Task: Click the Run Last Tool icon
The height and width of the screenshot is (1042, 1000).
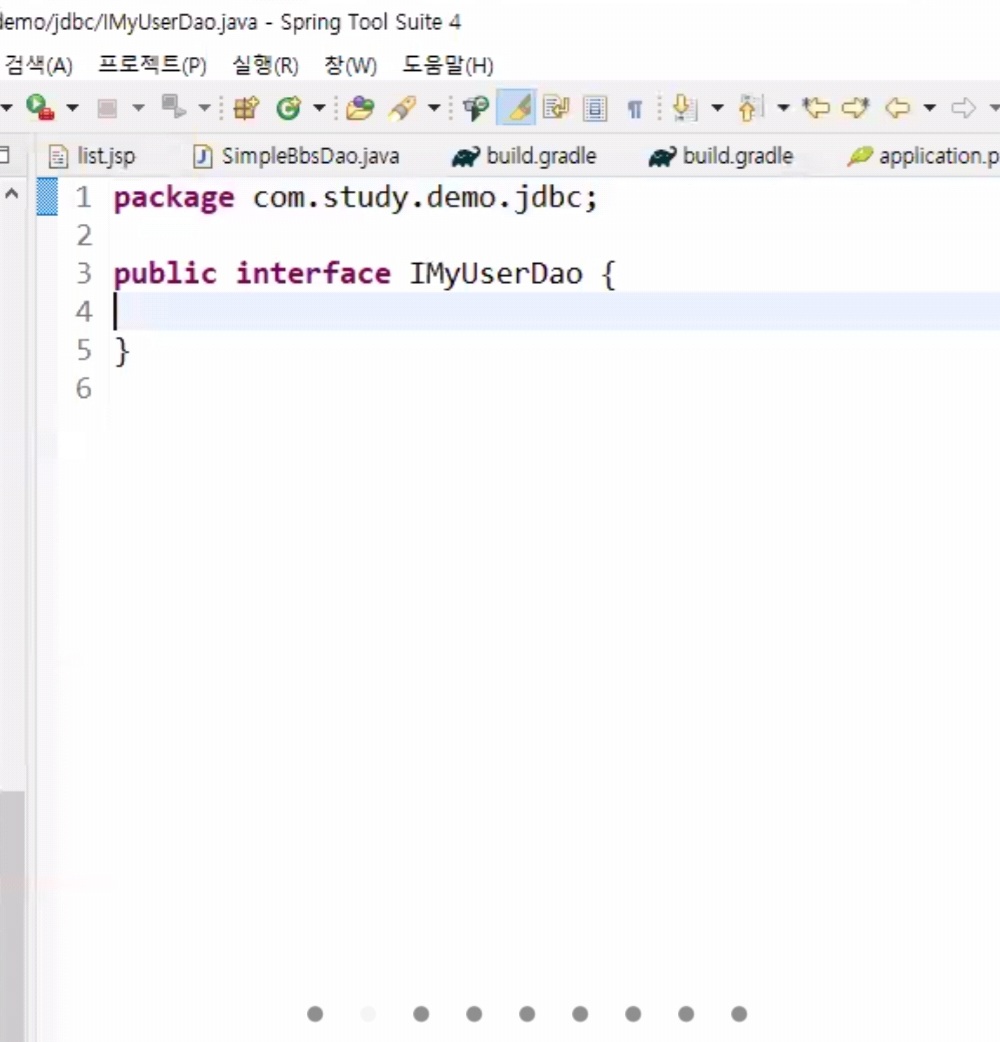Action: 40,108
